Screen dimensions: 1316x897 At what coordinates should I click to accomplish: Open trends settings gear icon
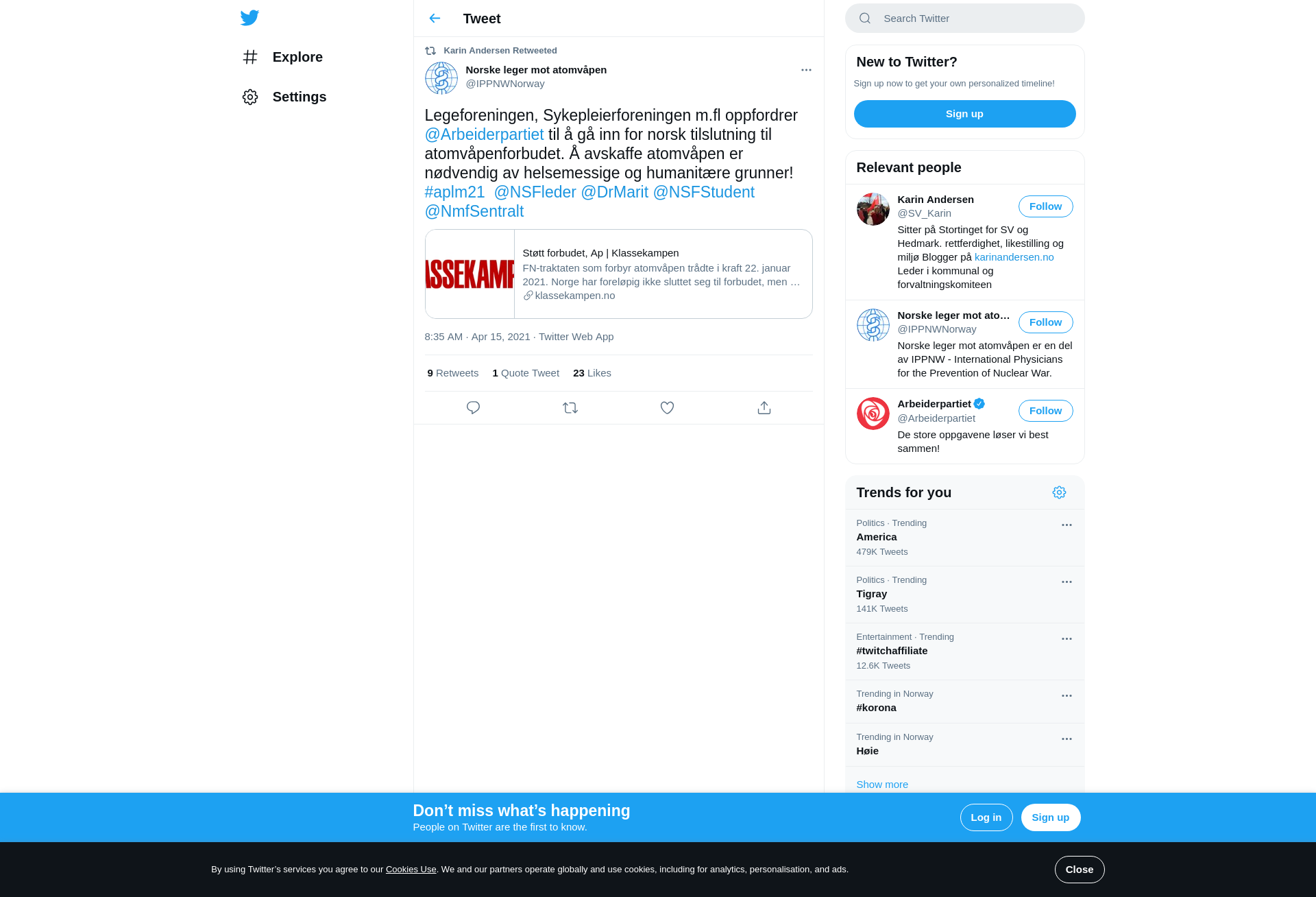coord(1059,492)
